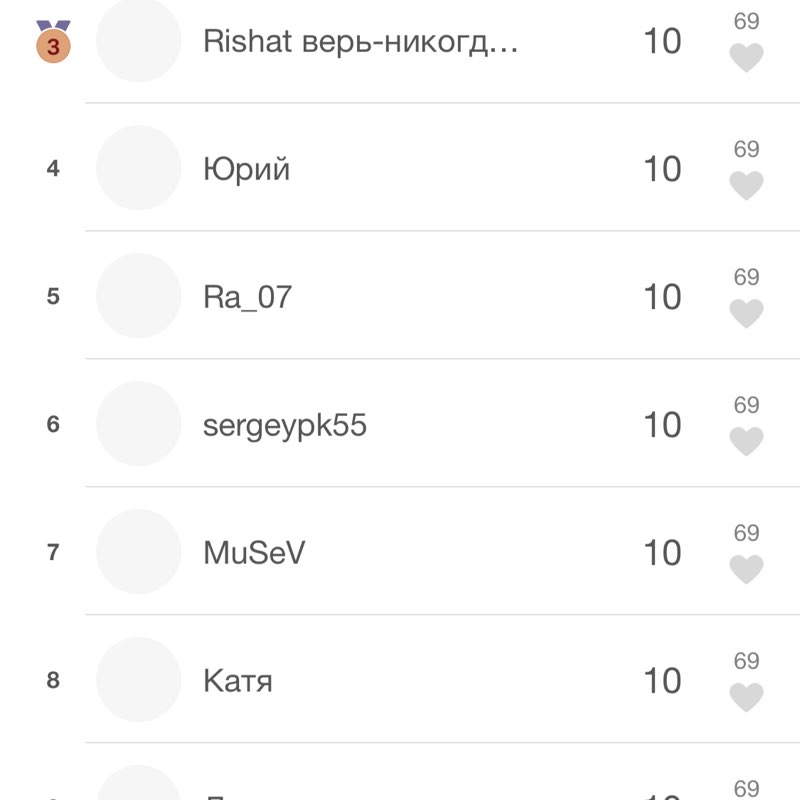
Task: Like Ra_07's entry with the heart
Action: [746, 314]
